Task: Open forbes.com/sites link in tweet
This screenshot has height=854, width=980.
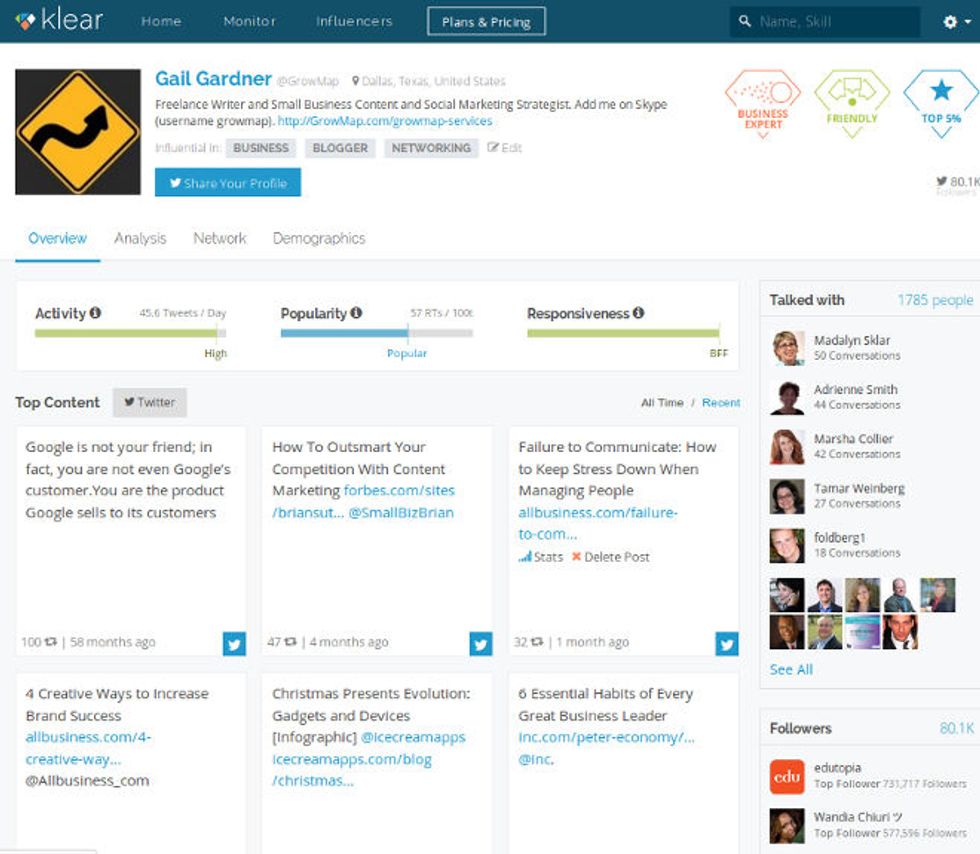Action: [x=399, y=491]
